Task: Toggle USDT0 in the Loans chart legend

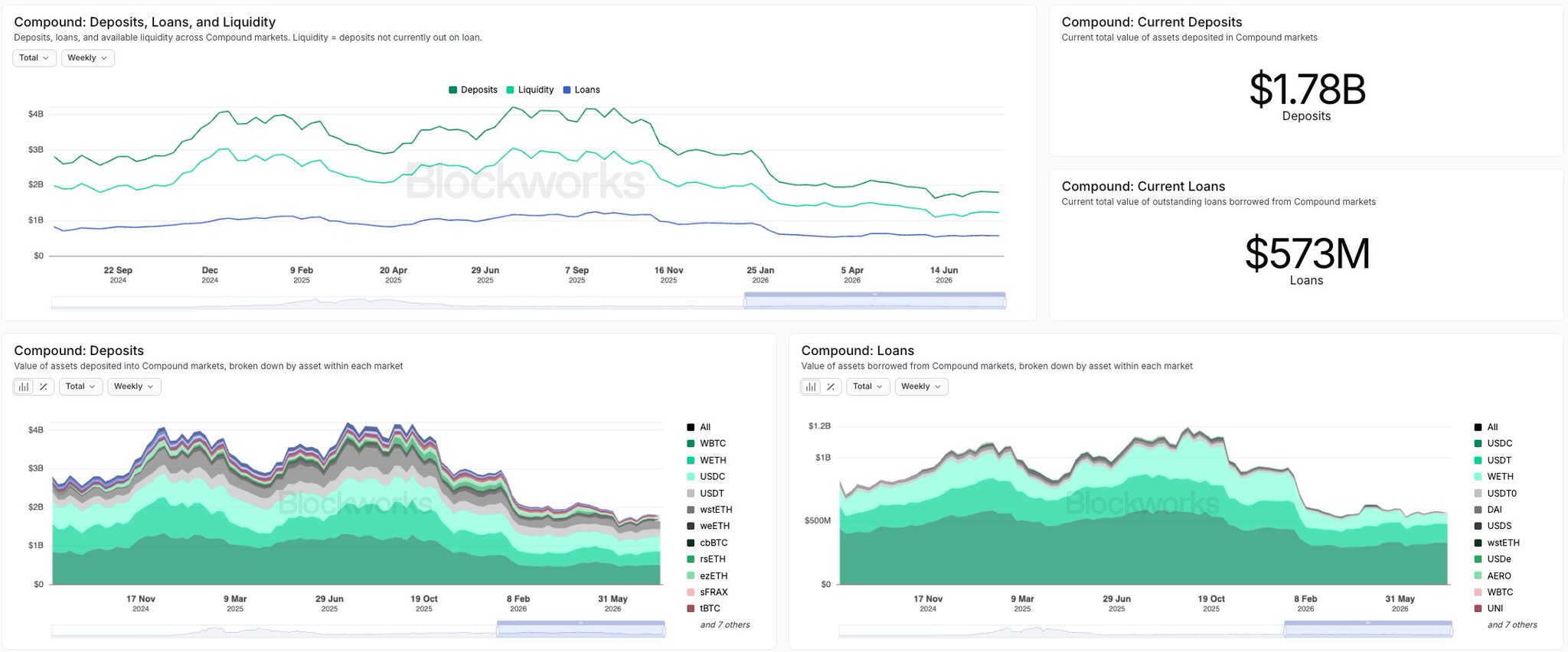Action: (x=1495, y=494)
